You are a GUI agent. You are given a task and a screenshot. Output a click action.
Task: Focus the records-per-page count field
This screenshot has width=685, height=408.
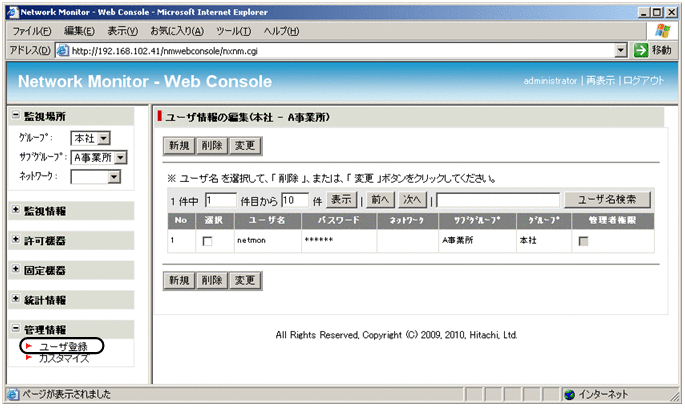295,201
